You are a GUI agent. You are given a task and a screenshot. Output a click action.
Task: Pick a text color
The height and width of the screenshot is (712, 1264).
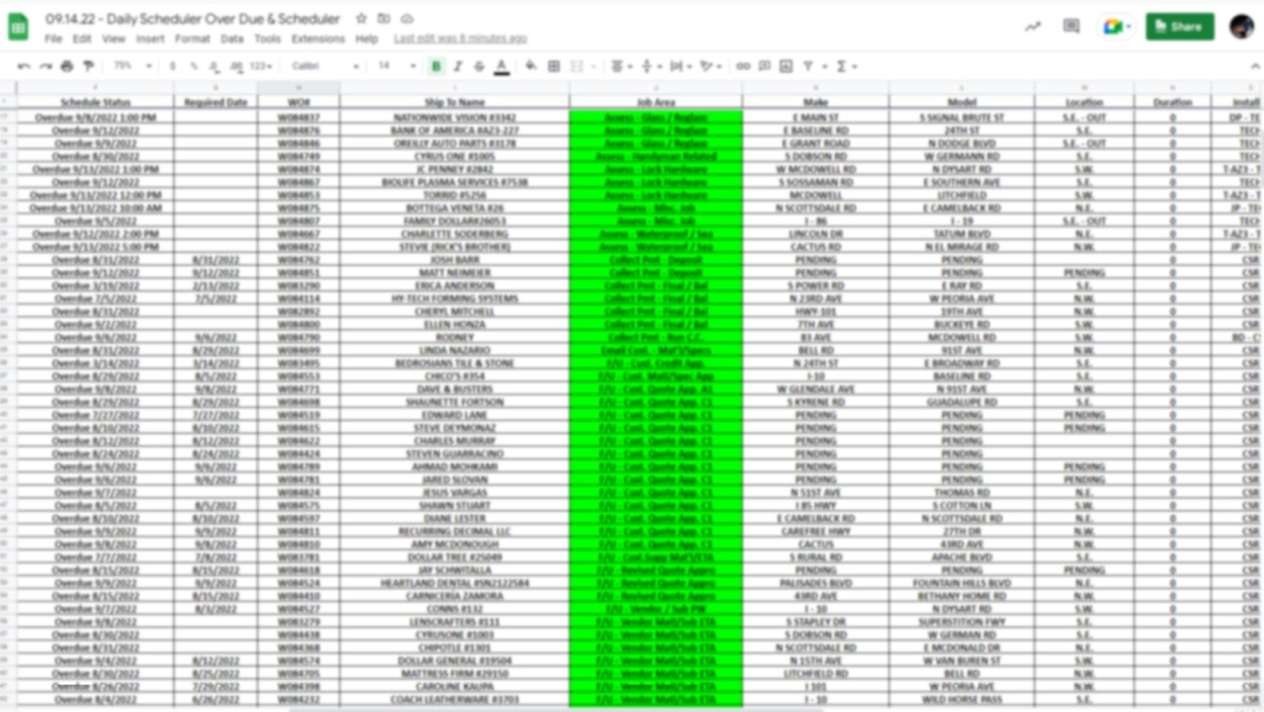click(x=502, y=66)
